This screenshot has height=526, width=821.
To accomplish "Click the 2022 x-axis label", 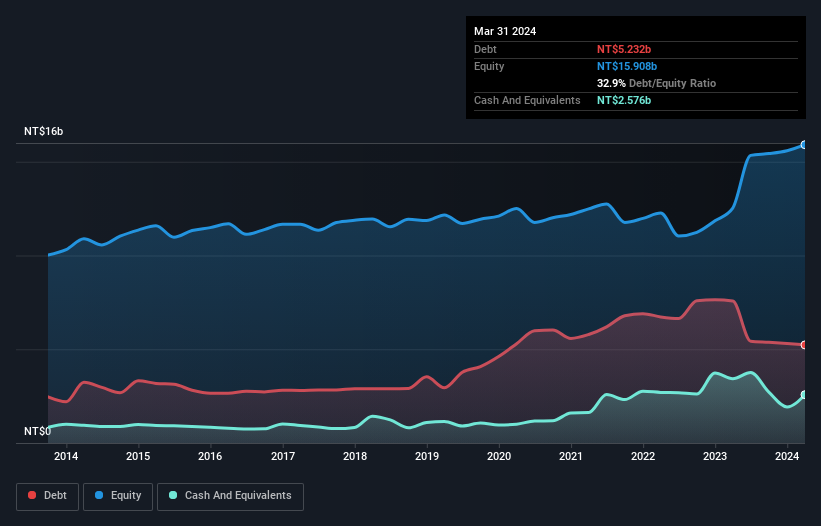I will point(643,456).
